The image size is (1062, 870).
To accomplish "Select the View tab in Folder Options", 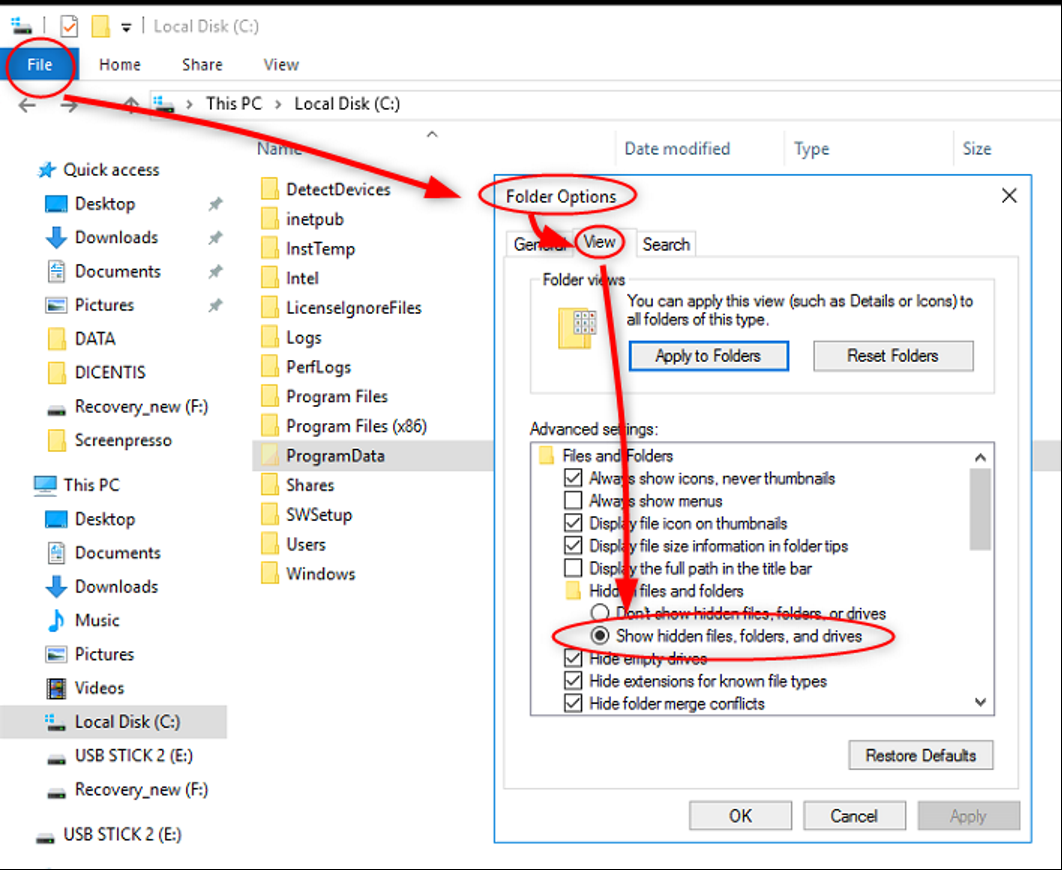I will pyautogui.click(x=599, y=242).
